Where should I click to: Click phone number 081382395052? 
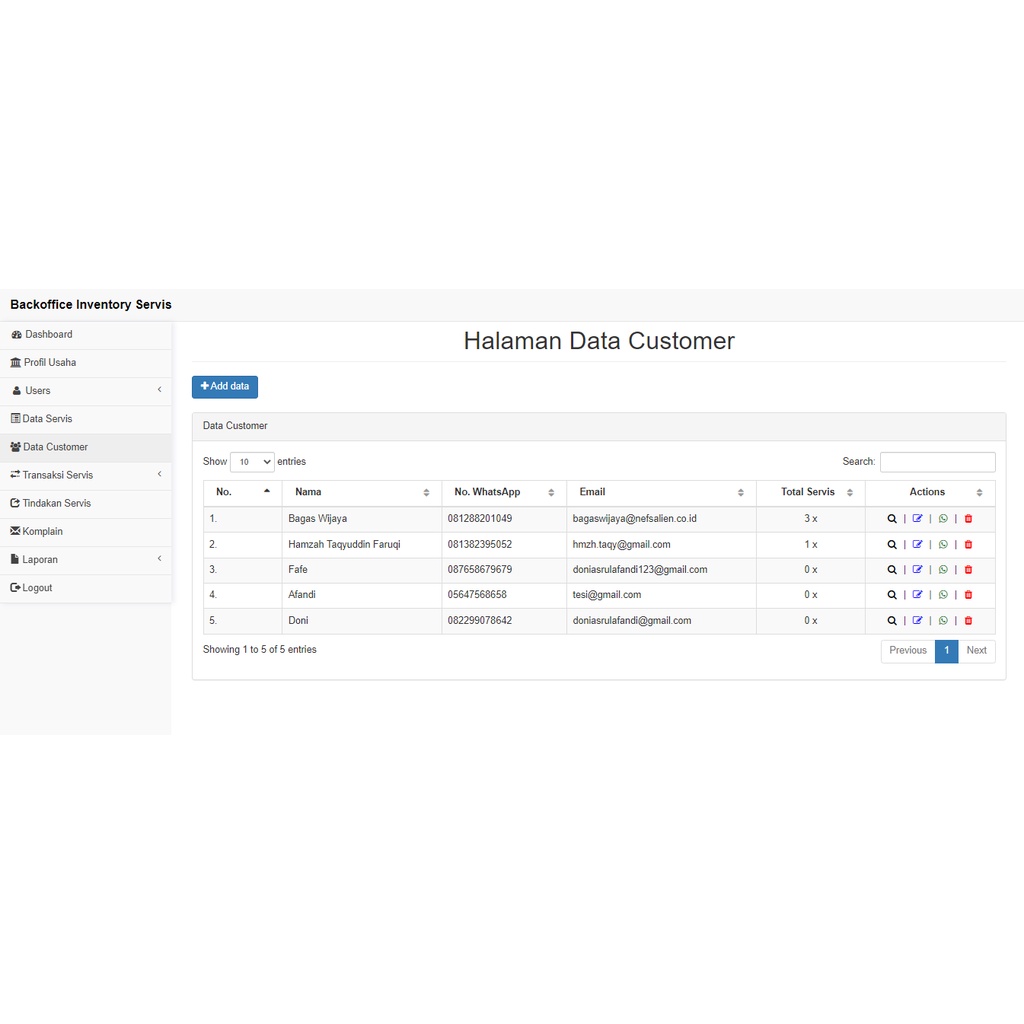pyautogui.click(x=479, y=544)
